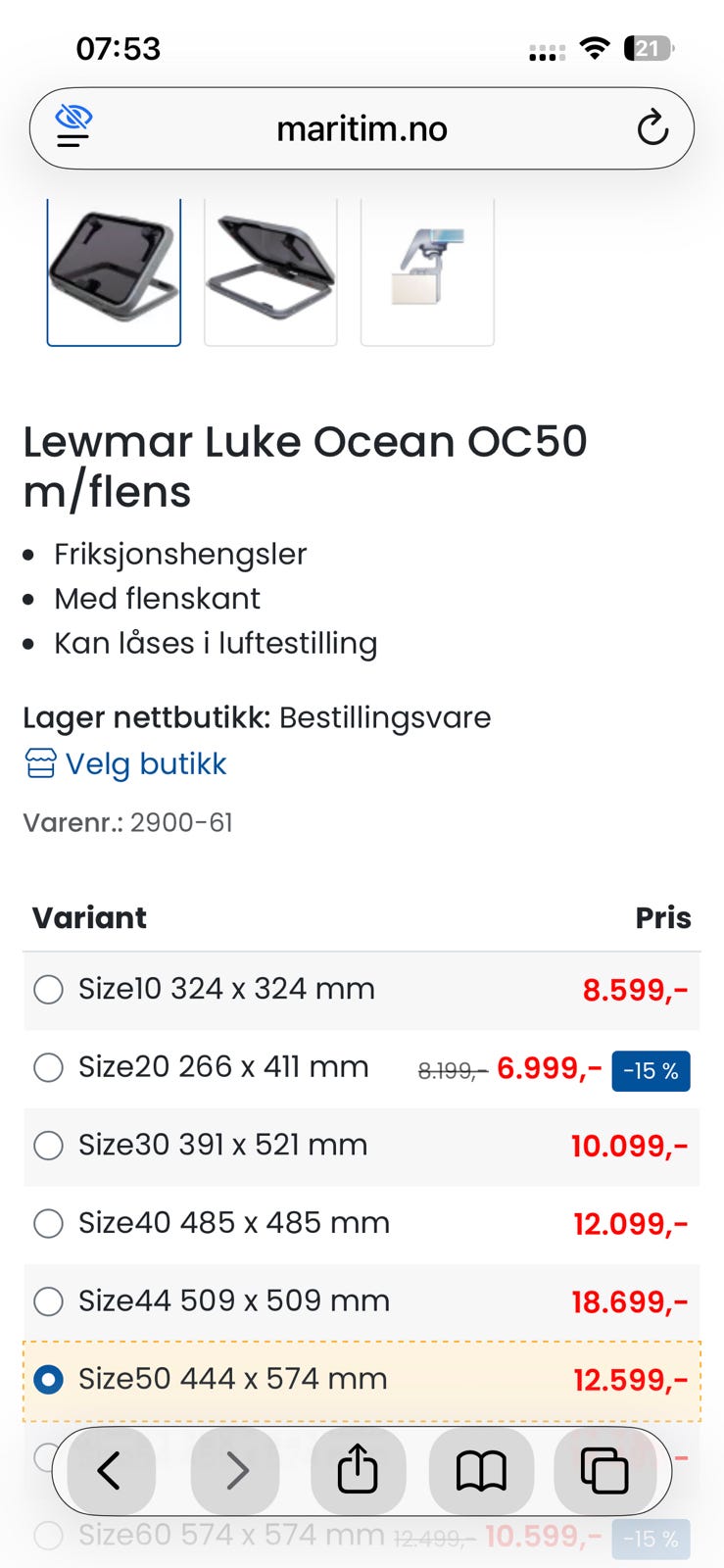Click the selected Size50 444 x 574 mm option
Viewport: 724px width, 1568px height.
click(x=48, y=1380)
